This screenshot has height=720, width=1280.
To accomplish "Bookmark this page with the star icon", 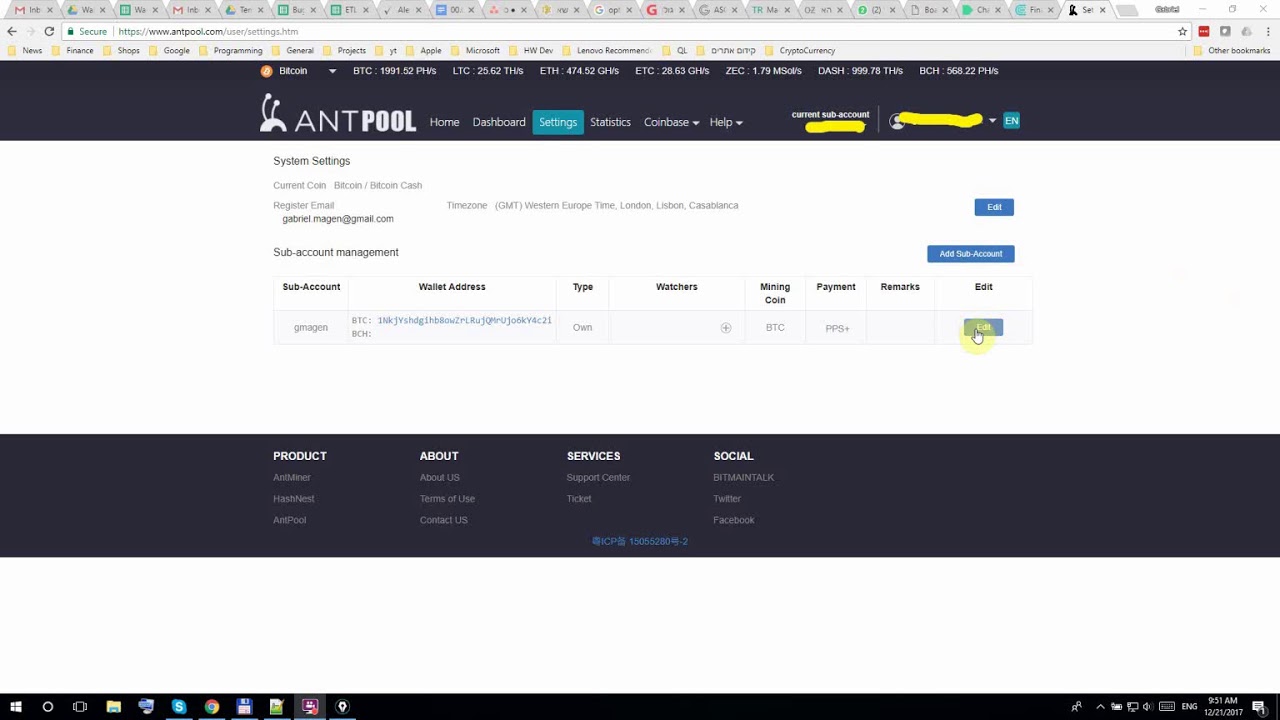I will (x=1182, y=31).
